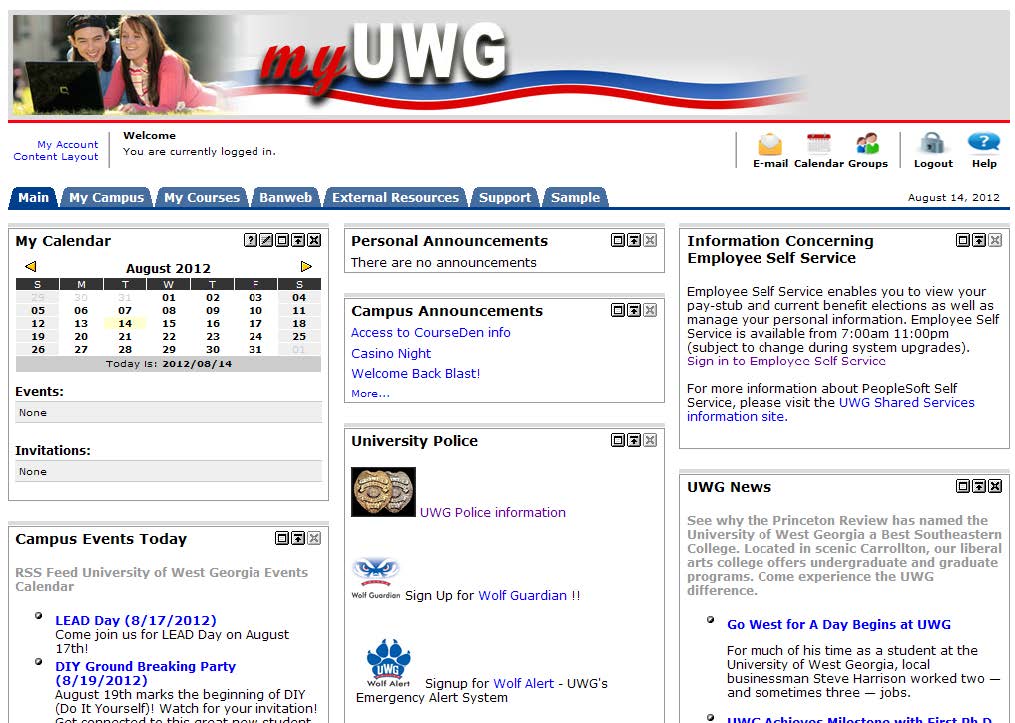The image size is (1015, 723).
Task: Open My Calendar help icon
Action: coord(251,240)
